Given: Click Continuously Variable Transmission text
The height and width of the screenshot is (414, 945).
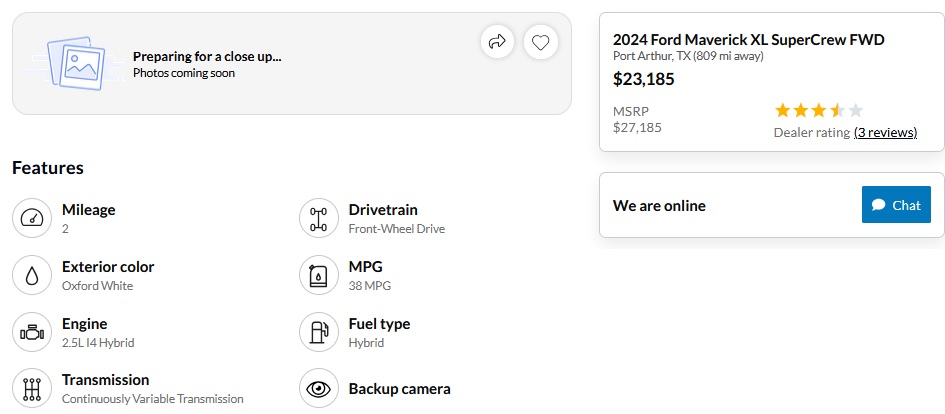Looking at the screenshot, I should [152, 399].
